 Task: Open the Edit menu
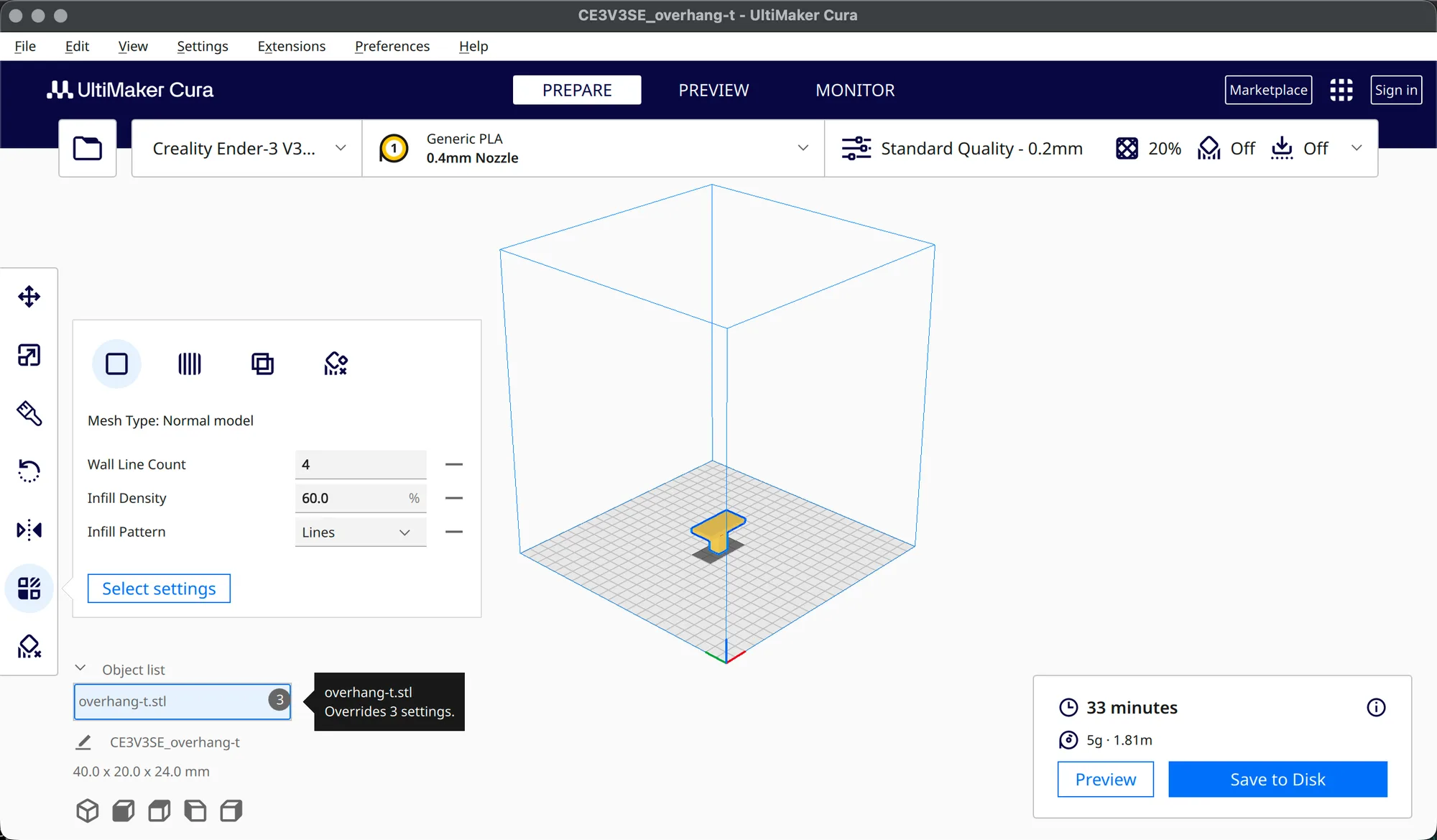point(77,46)
